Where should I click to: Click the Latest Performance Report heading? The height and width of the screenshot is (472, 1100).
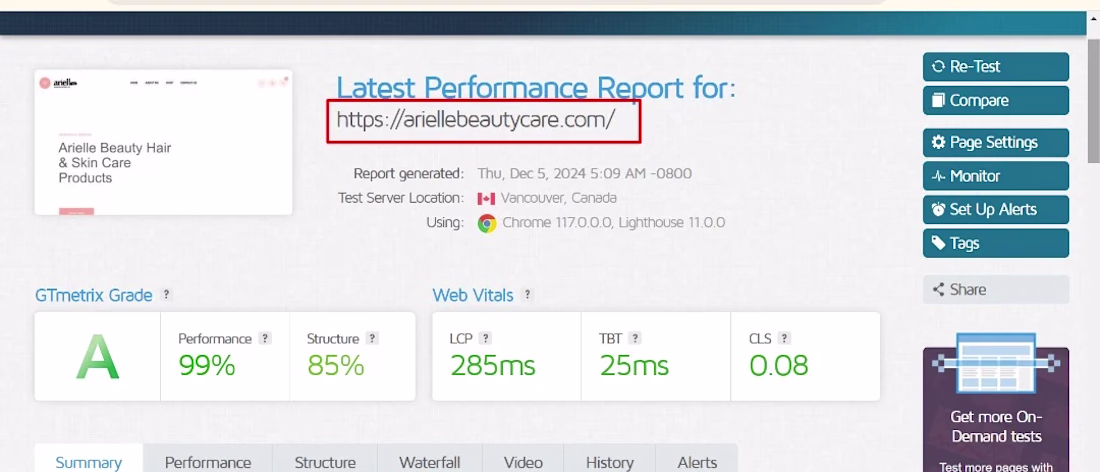(536, 88)
